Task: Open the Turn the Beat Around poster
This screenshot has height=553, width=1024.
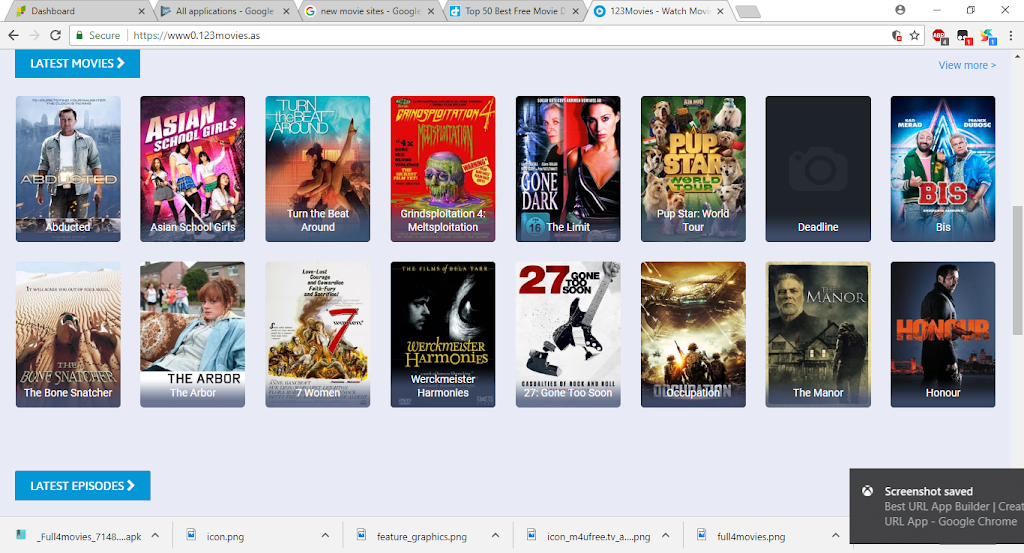Action: 317,169
